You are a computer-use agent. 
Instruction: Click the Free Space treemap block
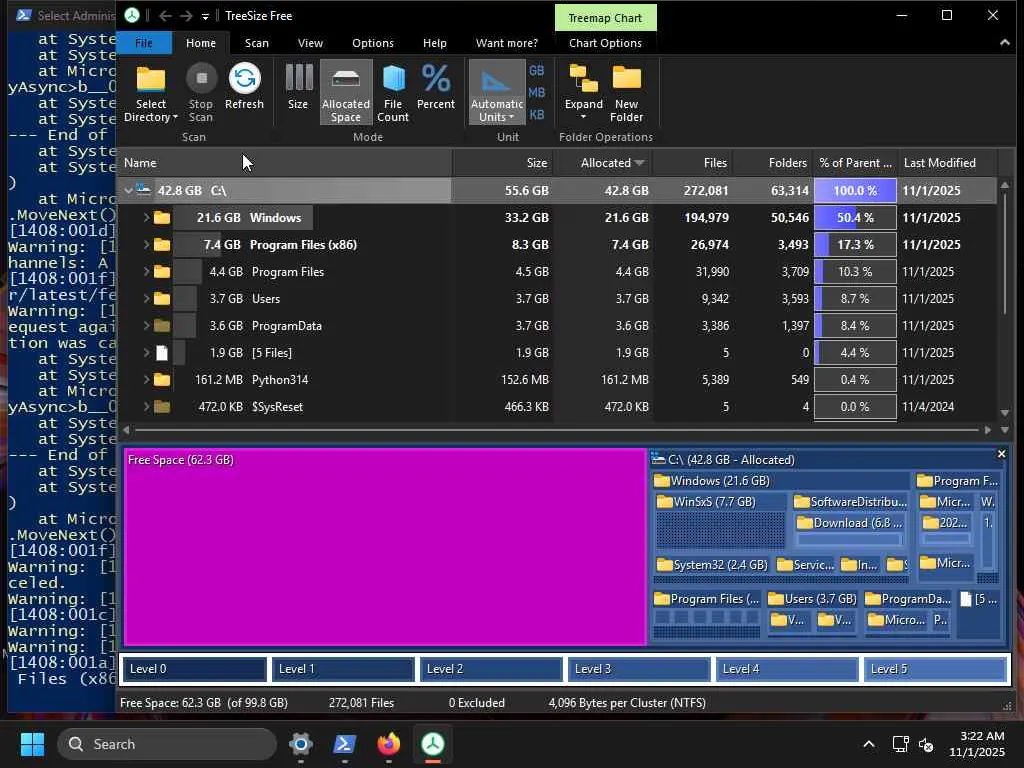pyautogui.click(x=385, y=547)
